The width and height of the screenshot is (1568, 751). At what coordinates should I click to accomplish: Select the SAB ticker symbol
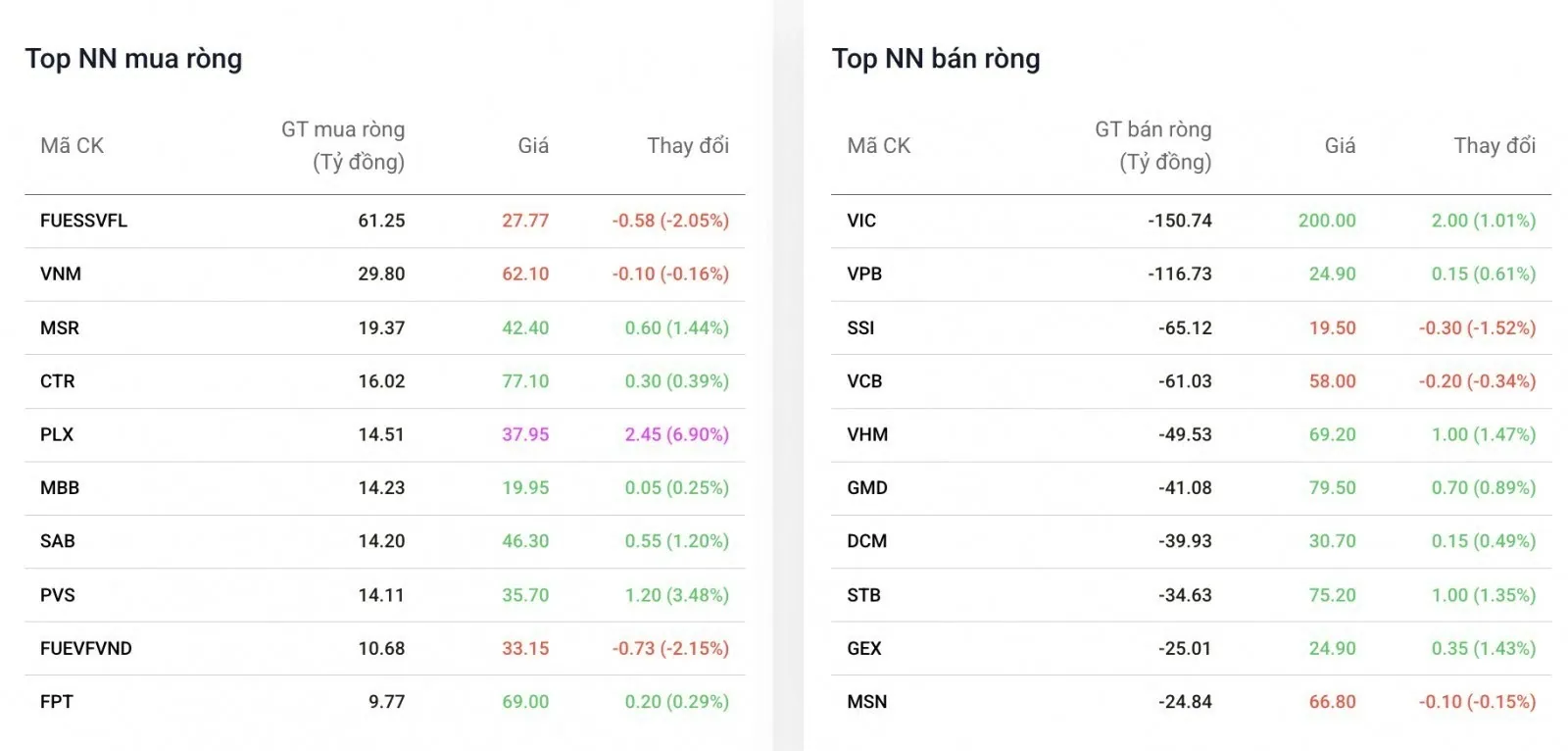[x=58, y=541]
